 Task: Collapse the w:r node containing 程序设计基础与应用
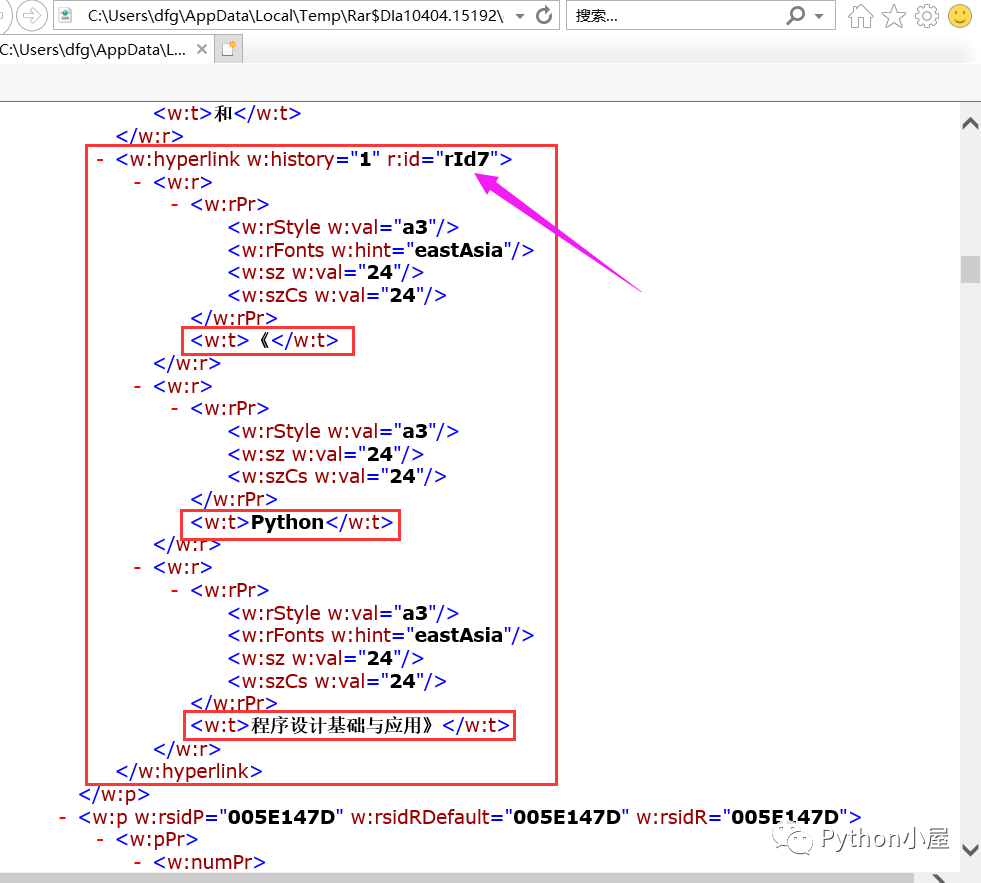coord(137,568)
